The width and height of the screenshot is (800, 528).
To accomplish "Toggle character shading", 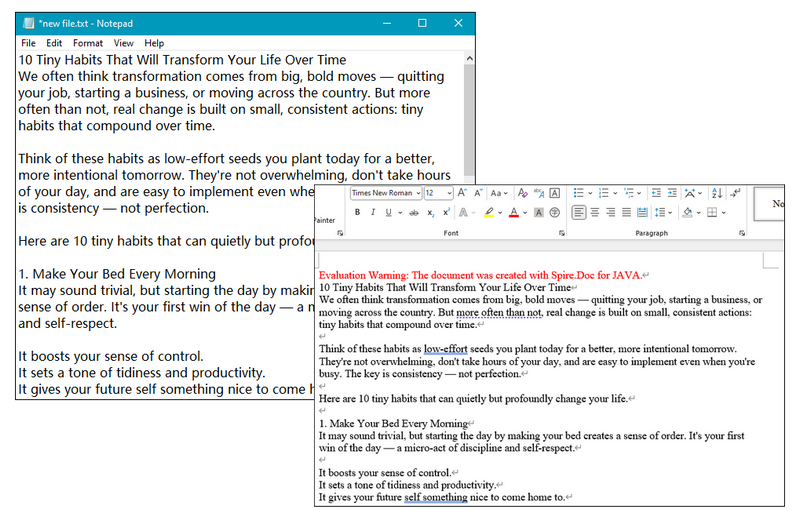I will point(539,212).
